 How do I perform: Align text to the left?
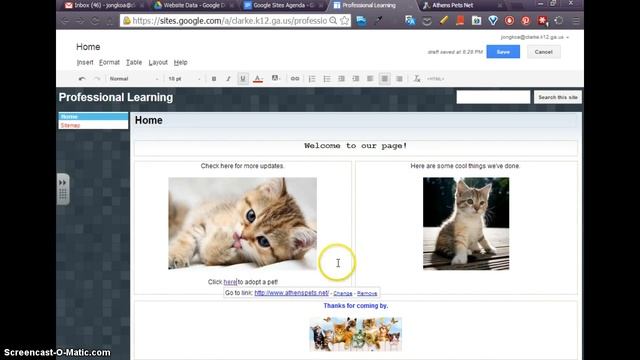click(x=370, y=79)
